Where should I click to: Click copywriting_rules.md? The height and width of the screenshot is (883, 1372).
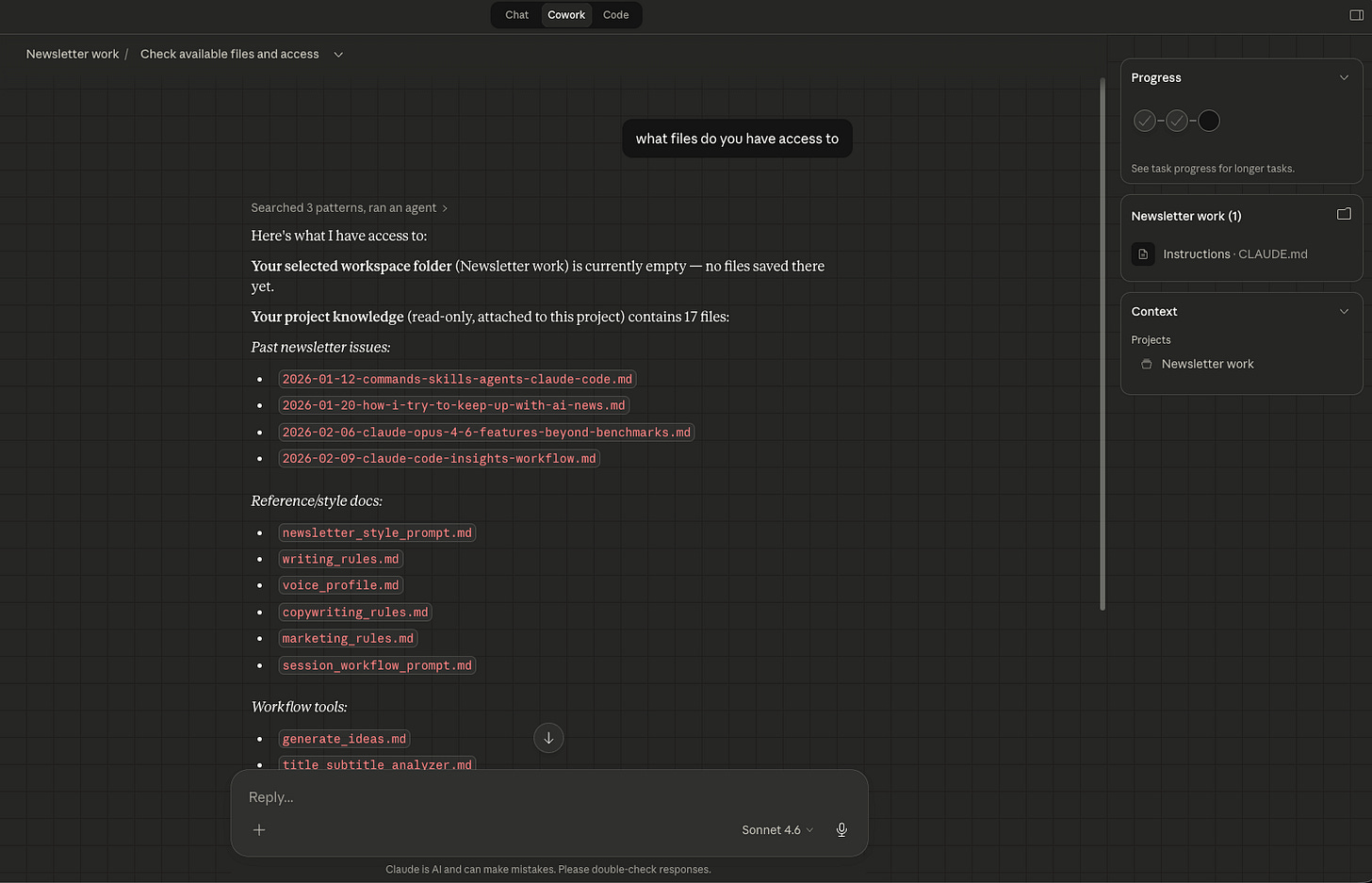(355, 612)
